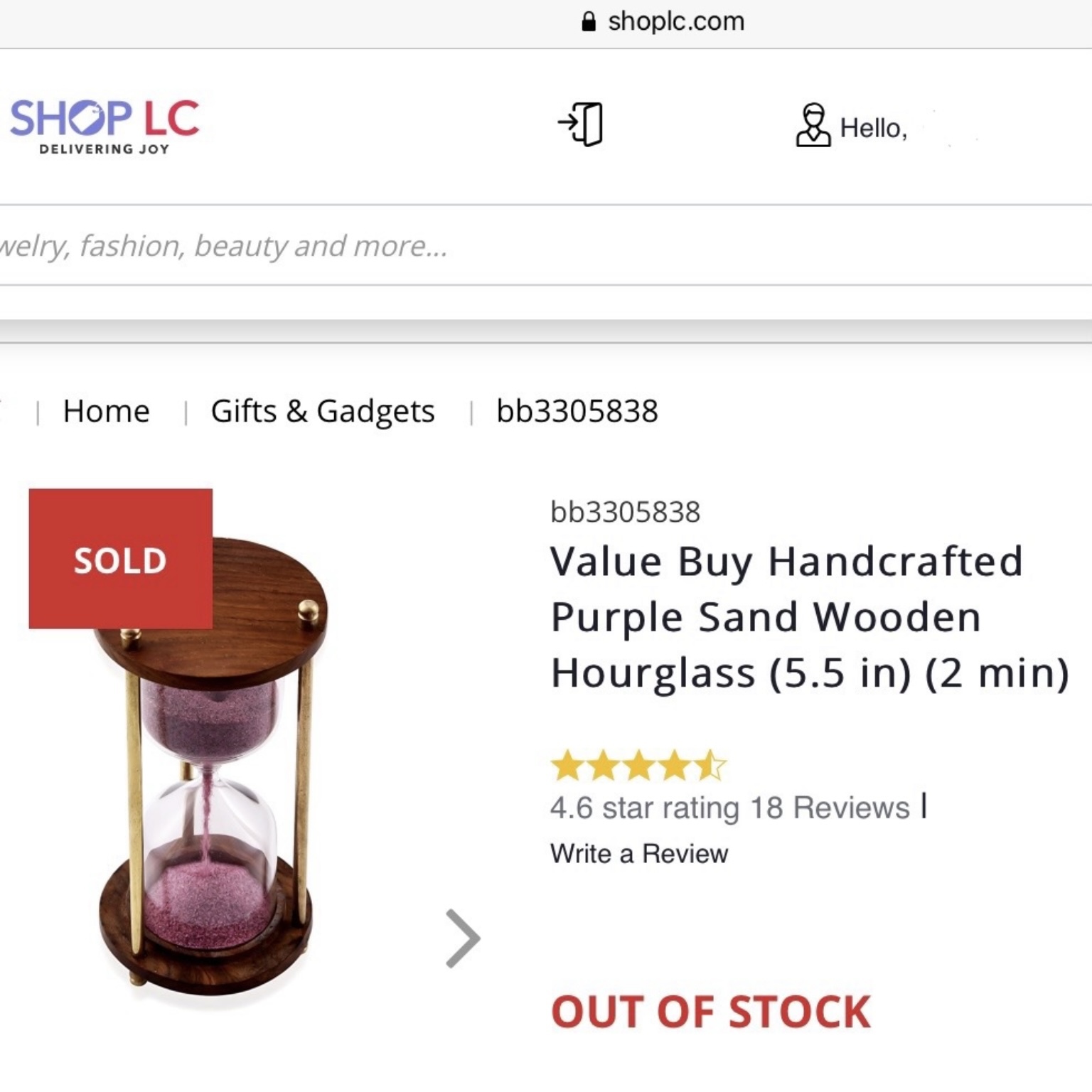Click the shoplc.com address bar URL
This screenshot has height=1092, width=1092.
point(676,21)
